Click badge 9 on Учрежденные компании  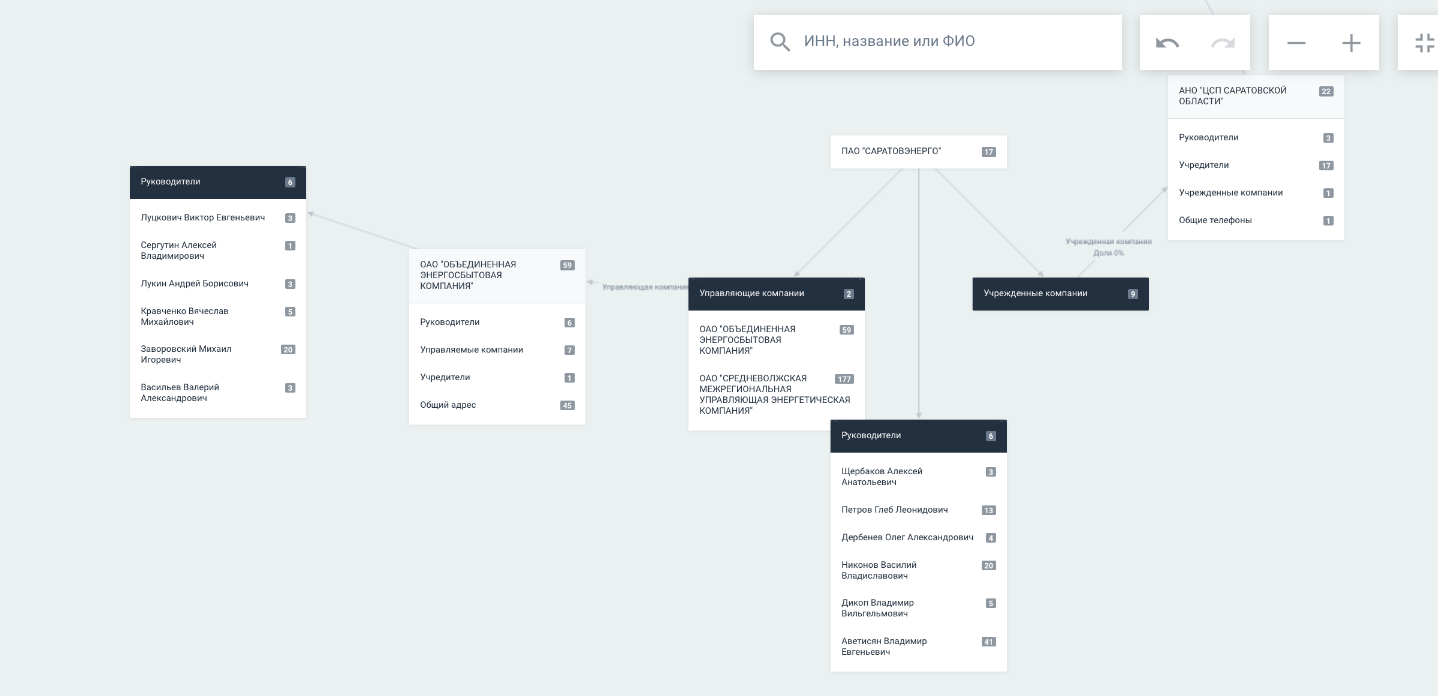coord(1133,294)
